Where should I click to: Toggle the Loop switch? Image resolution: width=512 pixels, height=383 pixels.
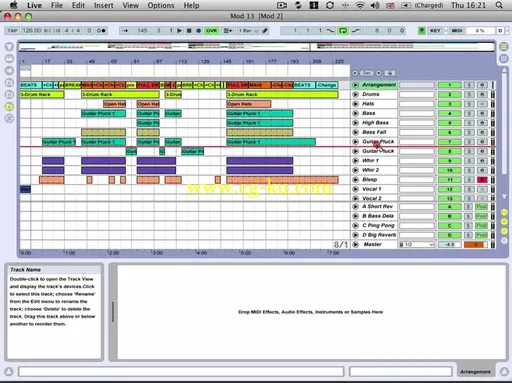coord(343,31)
